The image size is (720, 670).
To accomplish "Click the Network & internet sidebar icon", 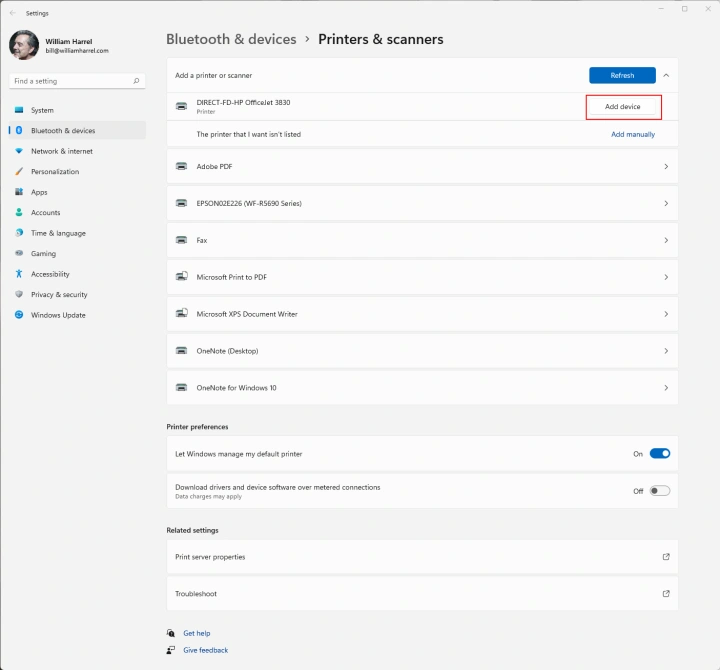I will click(x=19, y=151).
